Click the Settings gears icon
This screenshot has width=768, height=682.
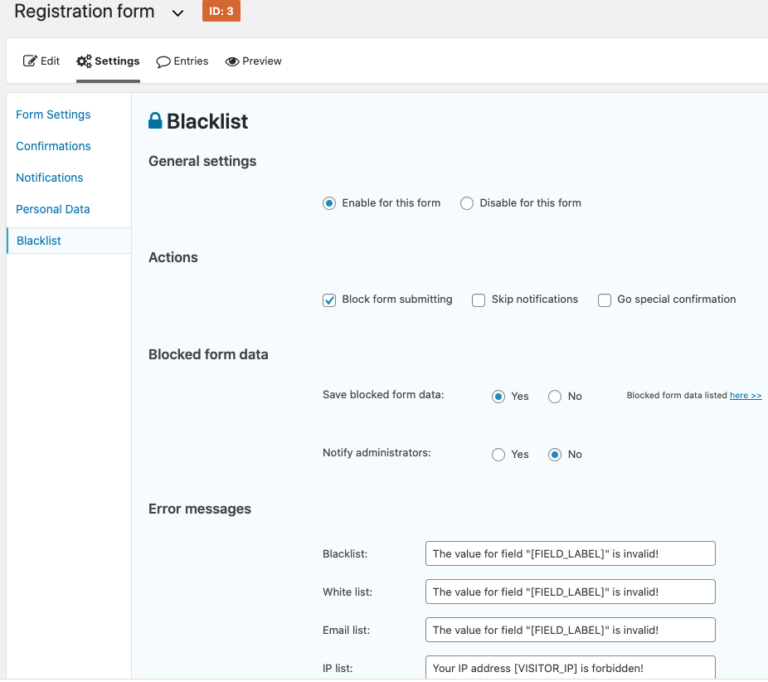pos(84,61)
